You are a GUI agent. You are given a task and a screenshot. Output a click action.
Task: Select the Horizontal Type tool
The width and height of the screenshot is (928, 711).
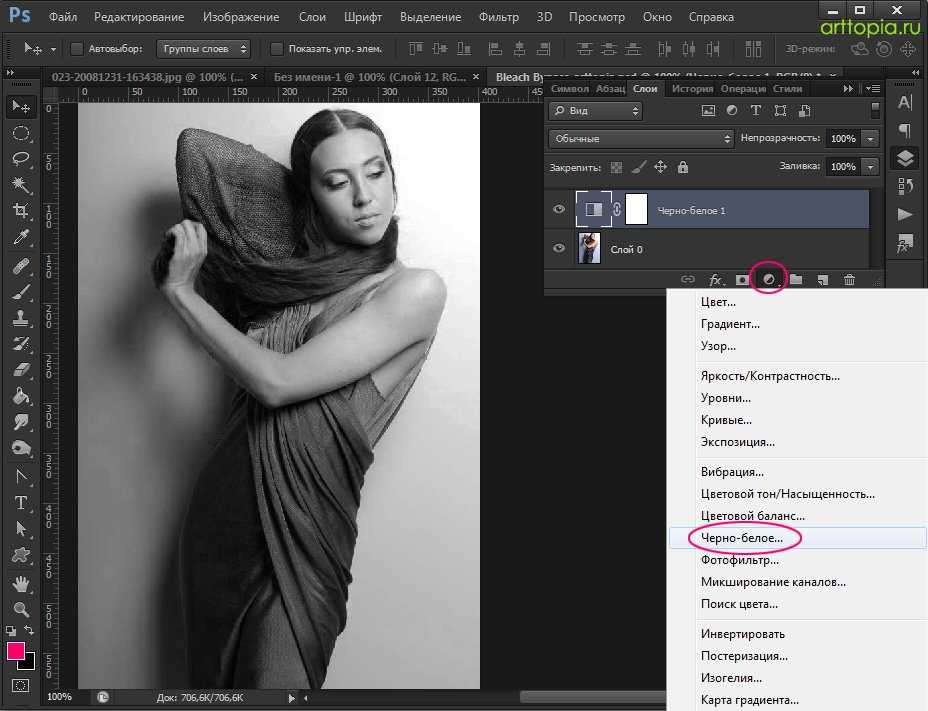tap(21, 503)
